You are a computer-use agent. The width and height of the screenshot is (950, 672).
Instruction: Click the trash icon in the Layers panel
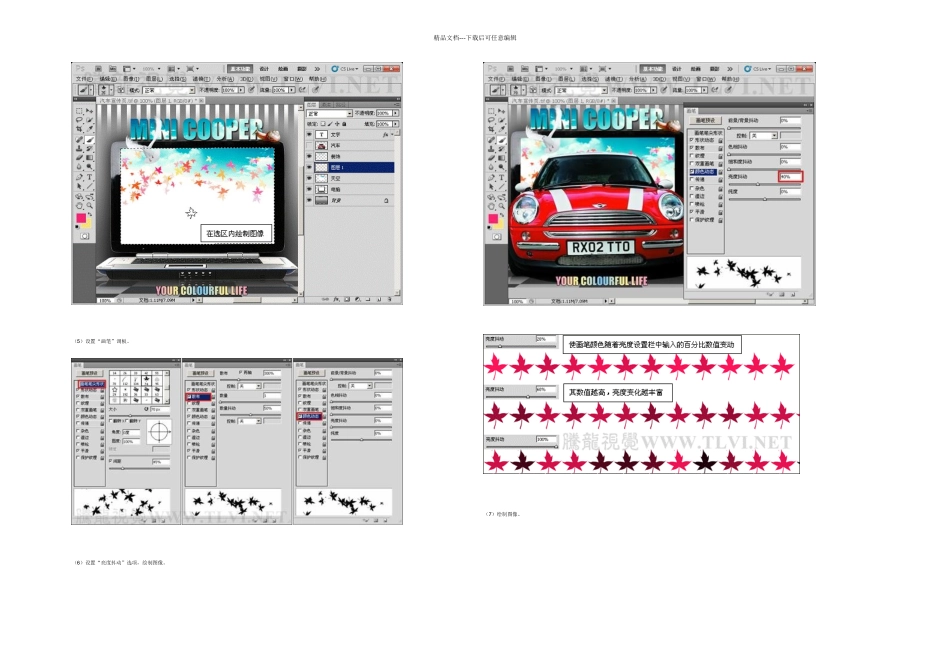390,299
